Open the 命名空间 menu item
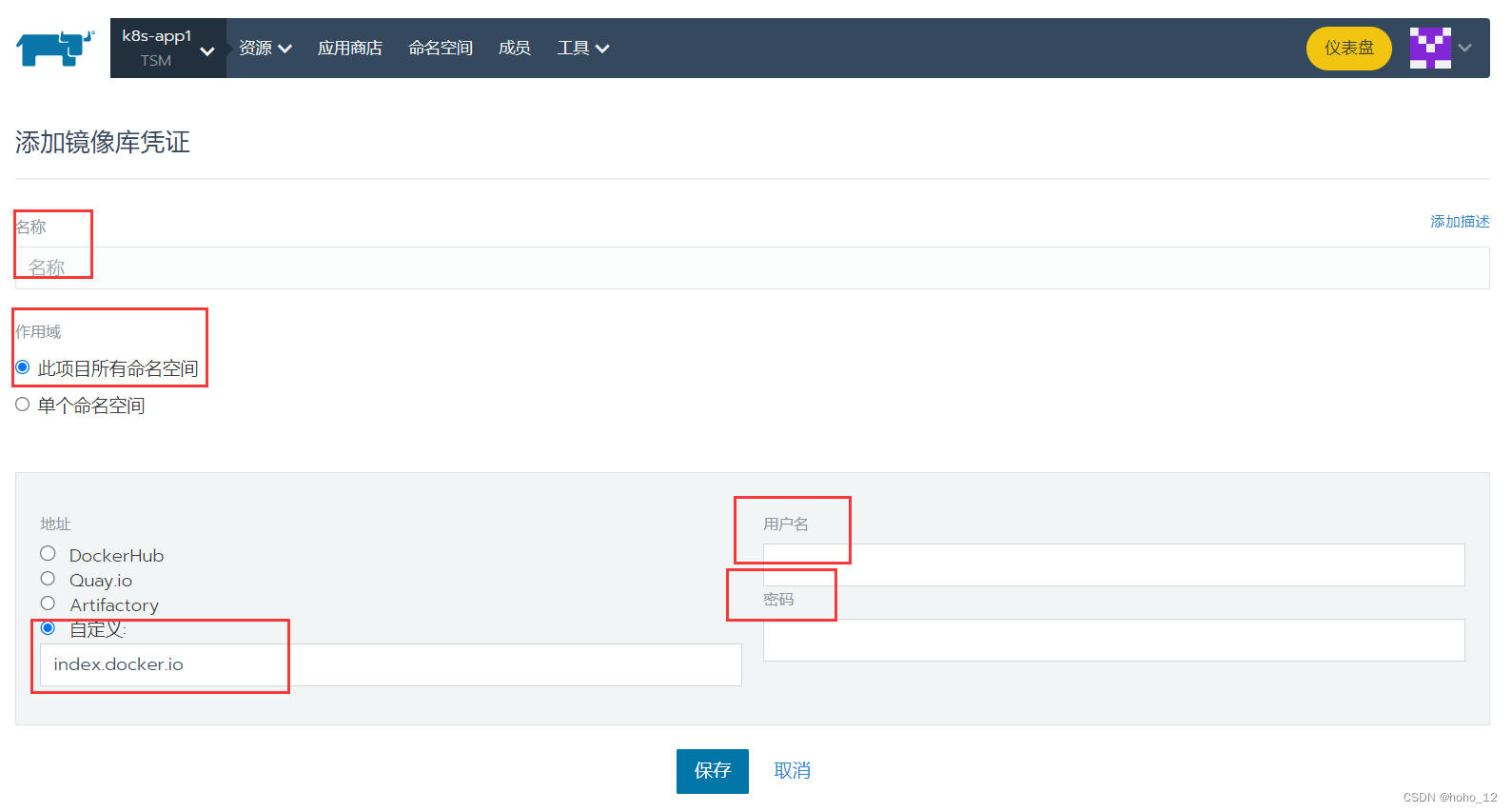 441,48
